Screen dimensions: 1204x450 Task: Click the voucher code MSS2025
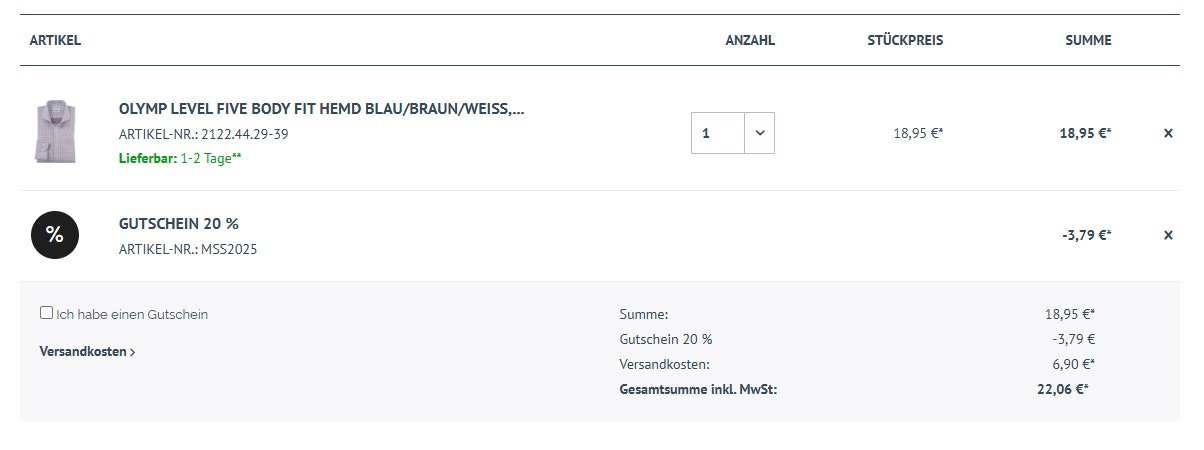(229, 249)
